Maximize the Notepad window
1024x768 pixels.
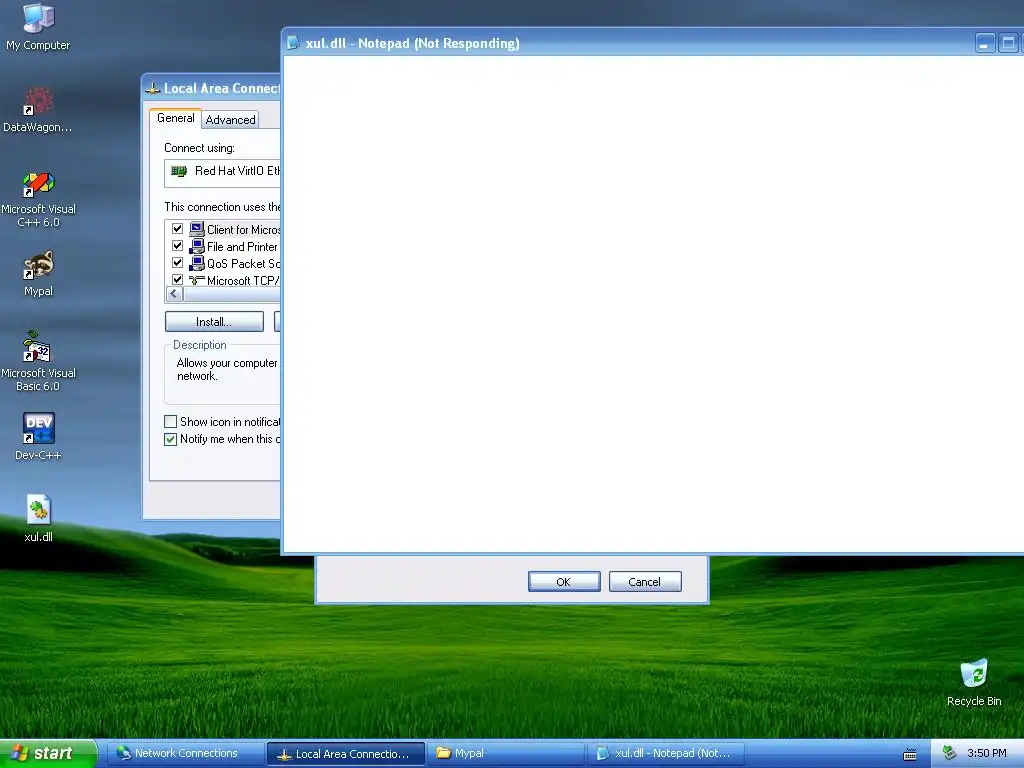(x=1008, y=44)
